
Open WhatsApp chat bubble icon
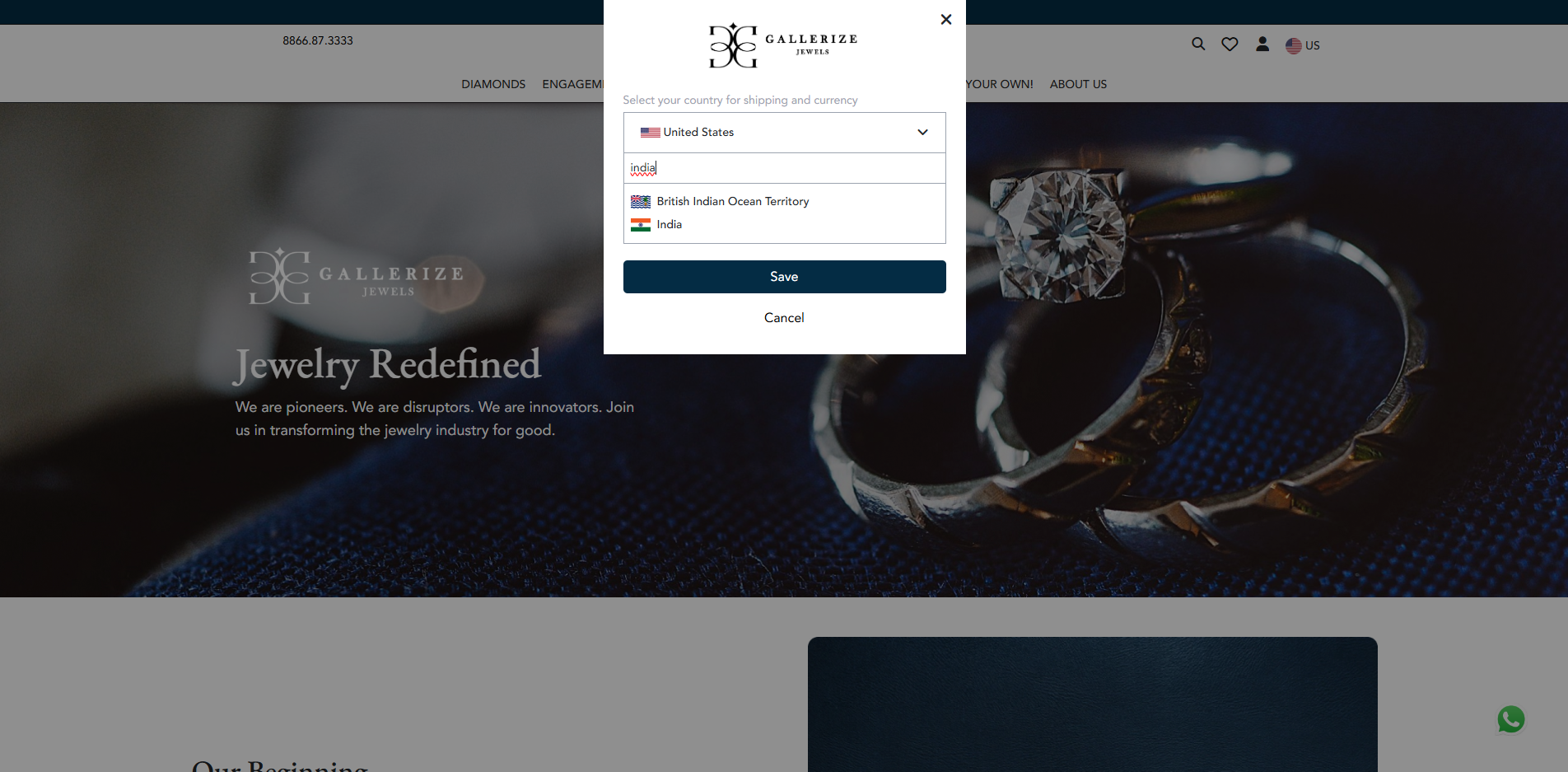click(1511, 719)
